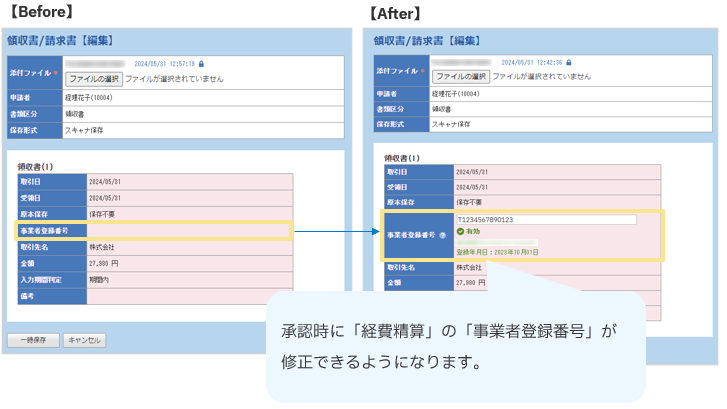Click 保存形式 value スキャナ保存 in Before panel
The height and width of the screenshot is (409, 727).
[x=85, y=130]
